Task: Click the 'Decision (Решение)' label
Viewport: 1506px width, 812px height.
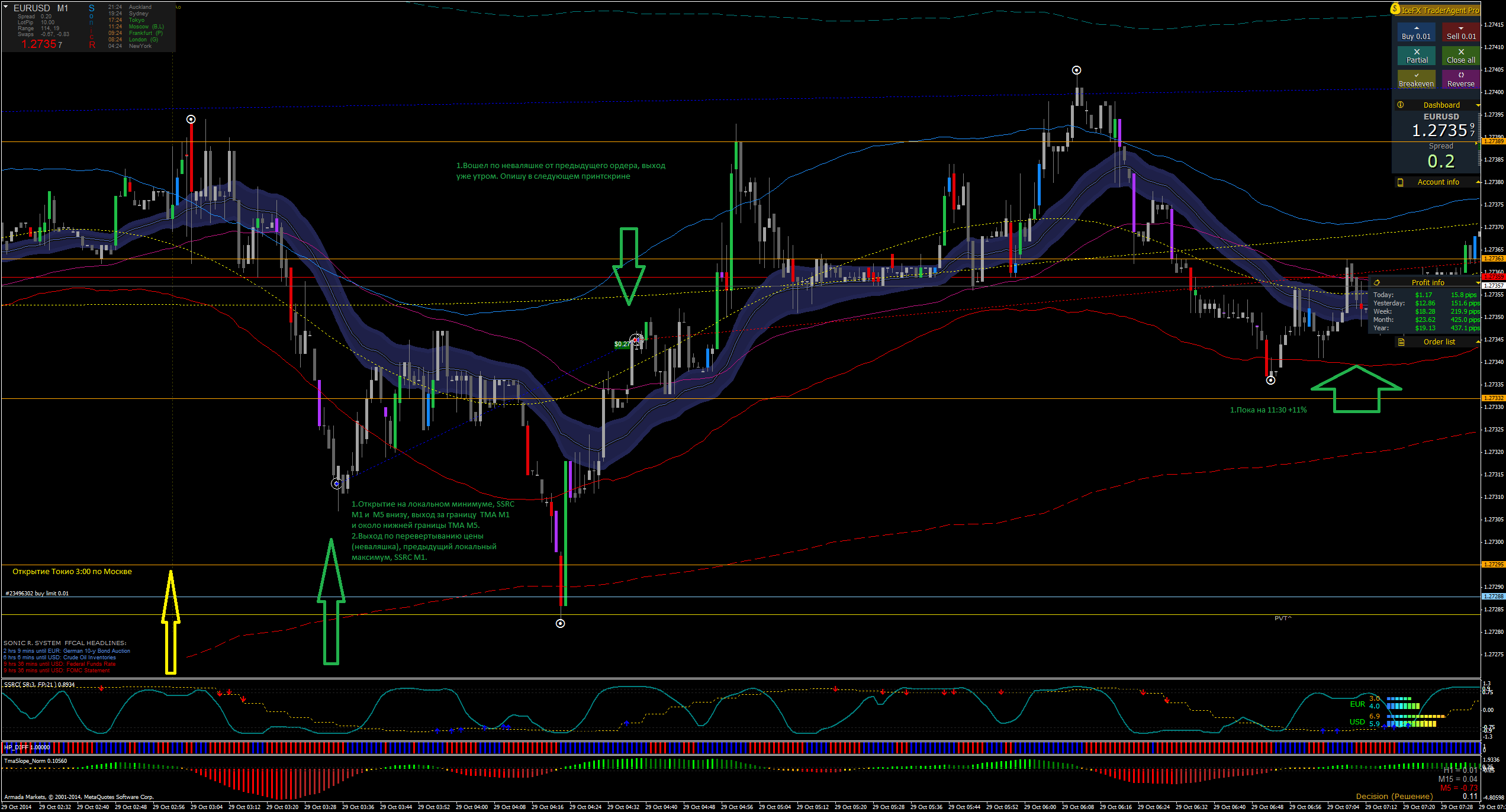Action: pos(1394,796)
